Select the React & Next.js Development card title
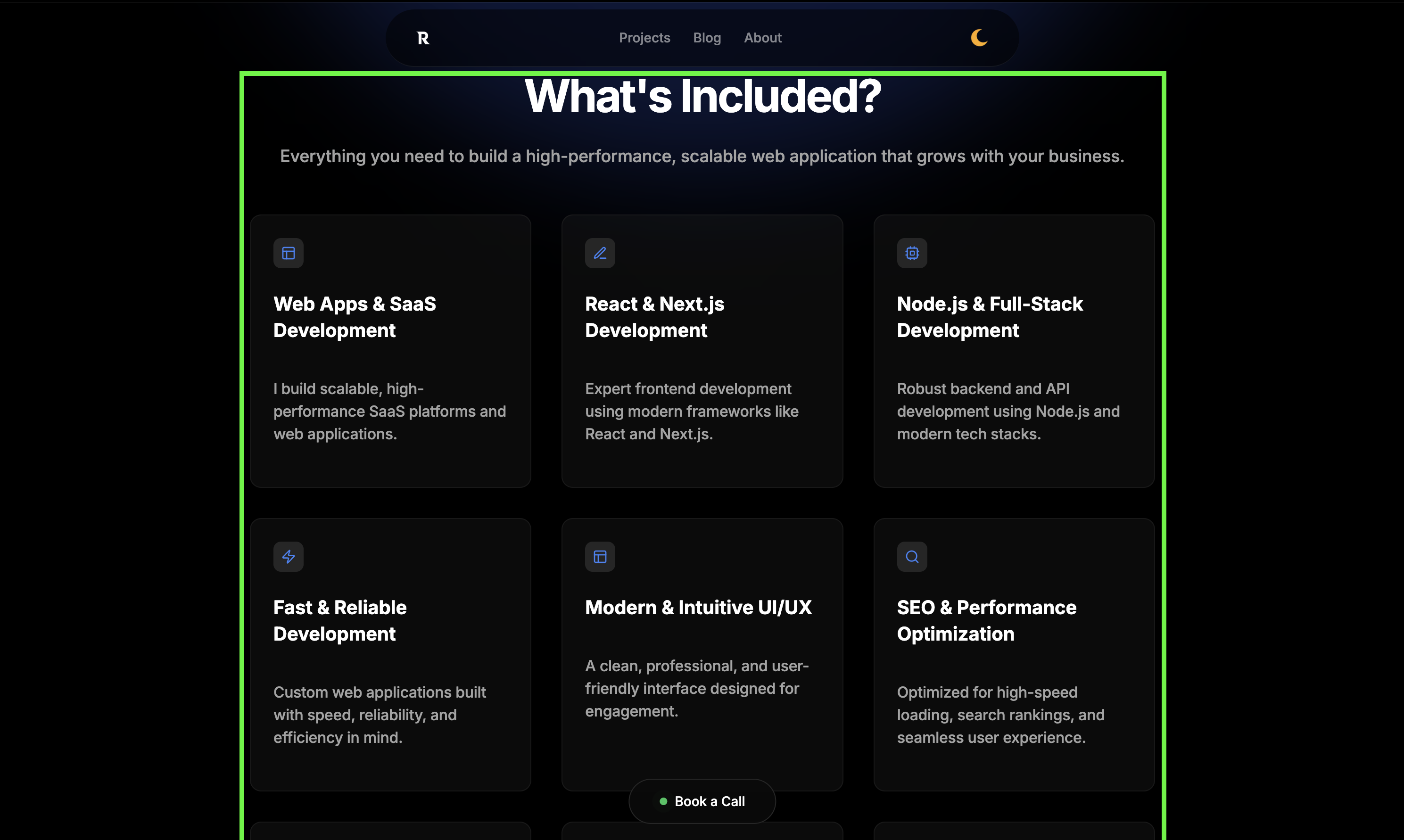Image resolution: width=1404 pixels, height=840 pixels. [654, 317]
